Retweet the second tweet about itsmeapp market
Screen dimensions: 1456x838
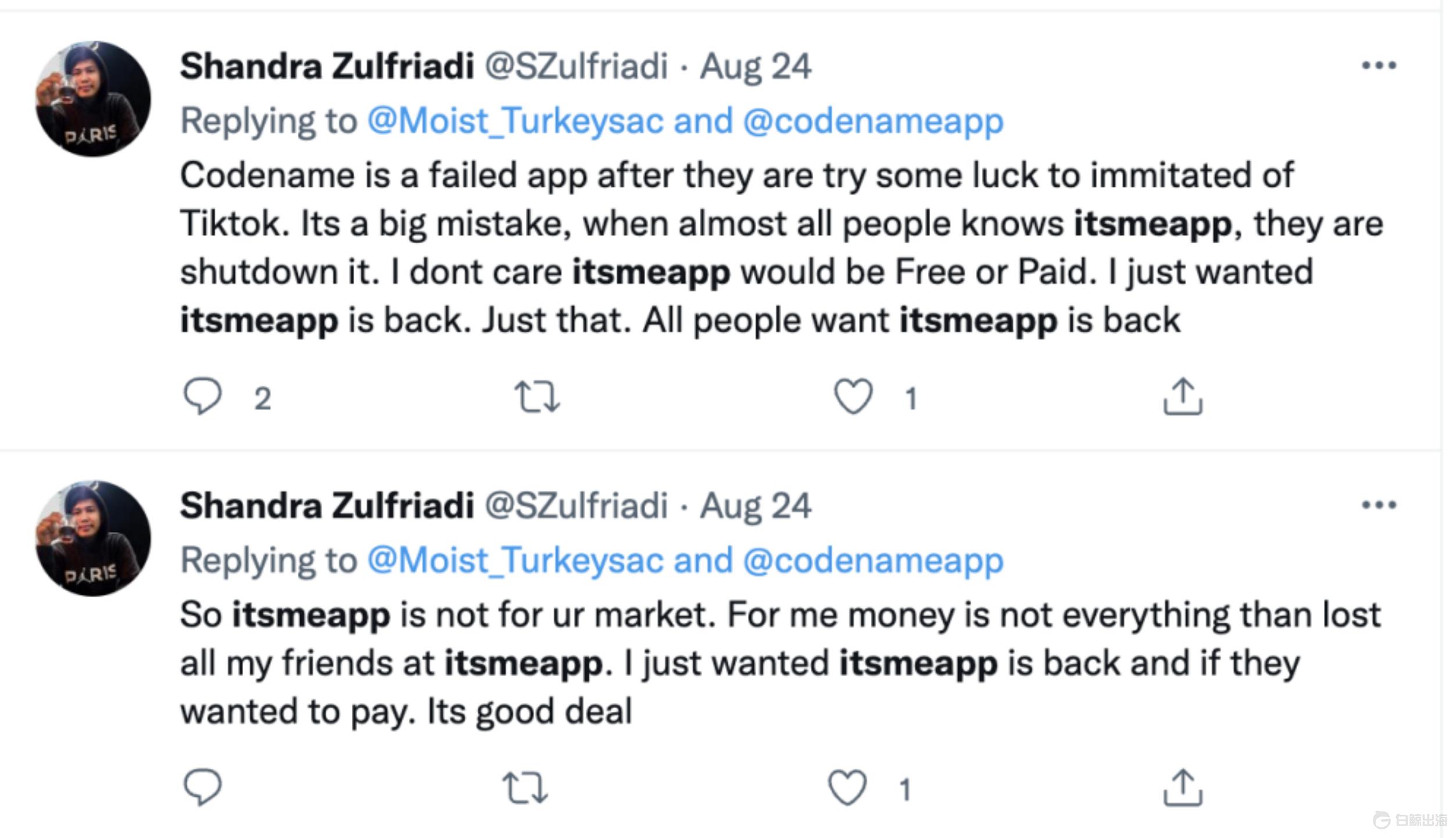pyautogui.click(x=525, y=787)
